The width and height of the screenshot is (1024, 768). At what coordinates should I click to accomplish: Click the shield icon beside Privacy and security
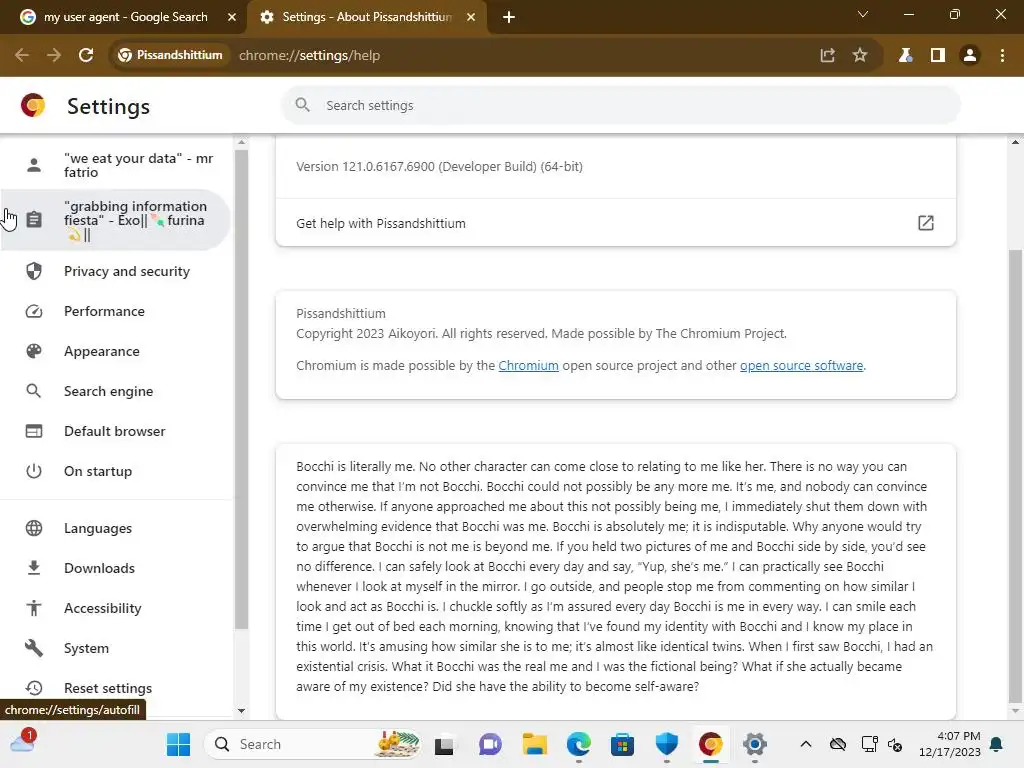click(x=34, y=271)
